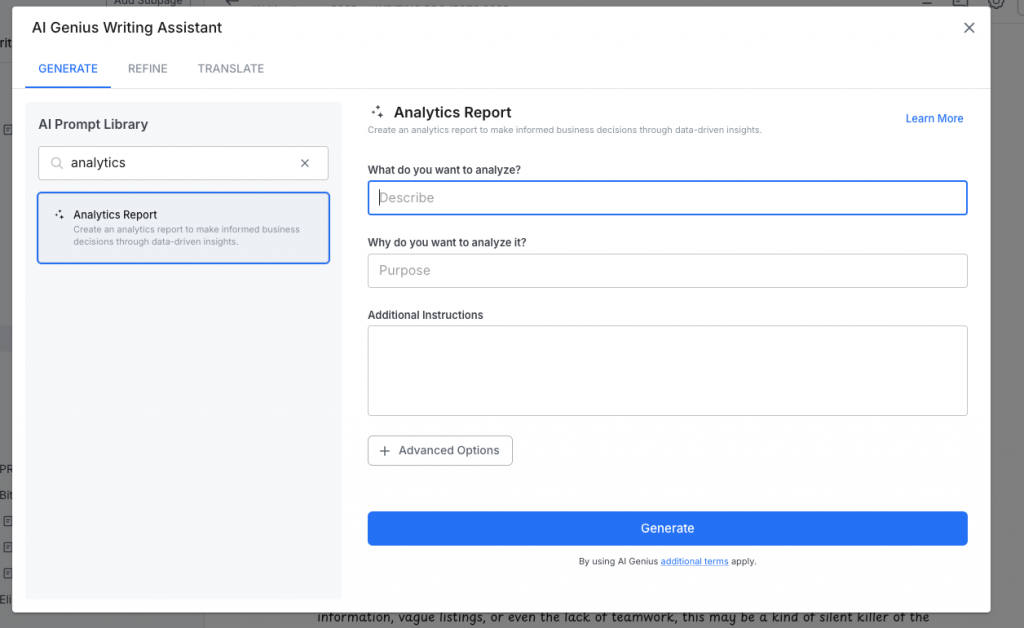Open the Learn More link
The height and width of the screenshot is (628, 1024).
934,118
